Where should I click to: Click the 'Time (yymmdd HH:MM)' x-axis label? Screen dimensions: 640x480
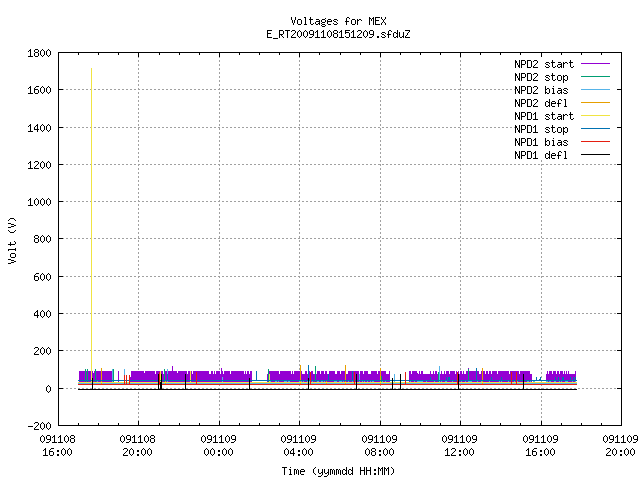[x=338, y=471]
